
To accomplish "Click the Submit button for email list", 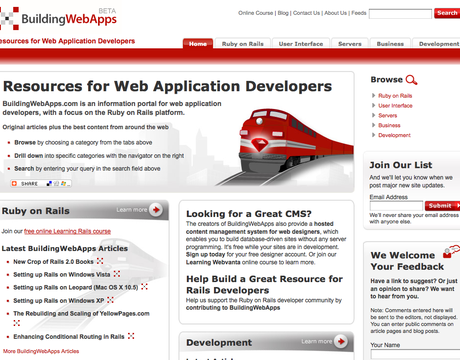I will click(x=442, y=206).
